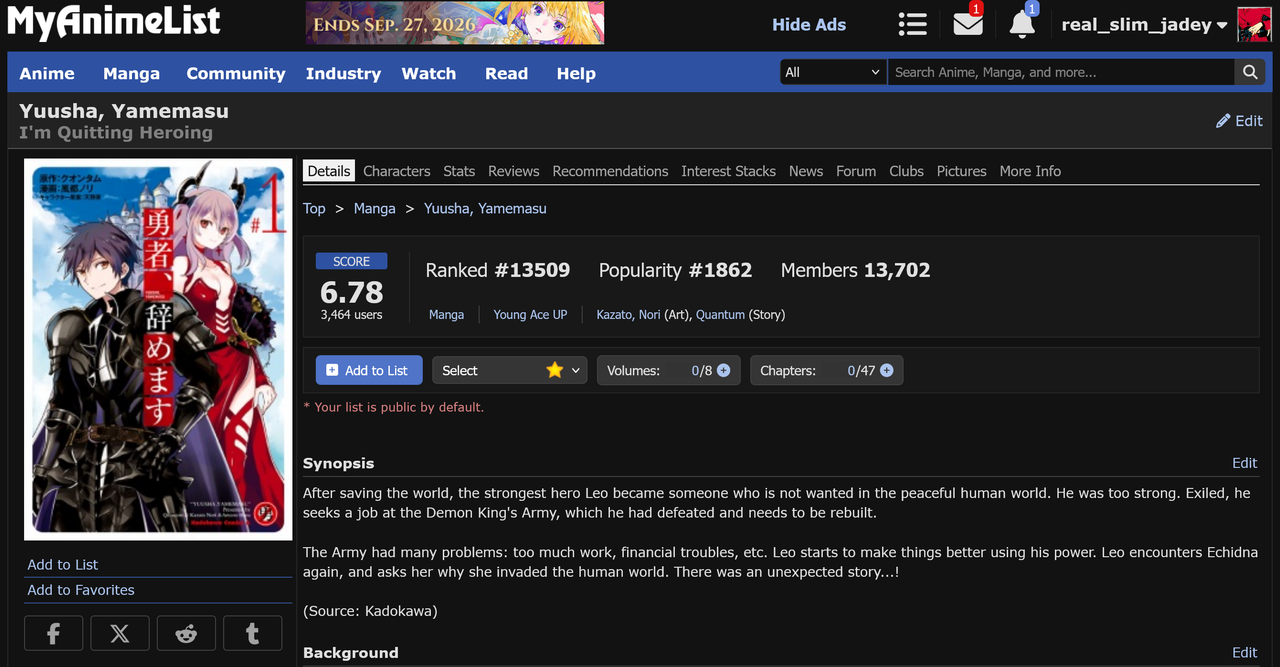Screen dimensions: 1280x667
Task: Click Edit link beside Background
Action: pos(1245,653)
